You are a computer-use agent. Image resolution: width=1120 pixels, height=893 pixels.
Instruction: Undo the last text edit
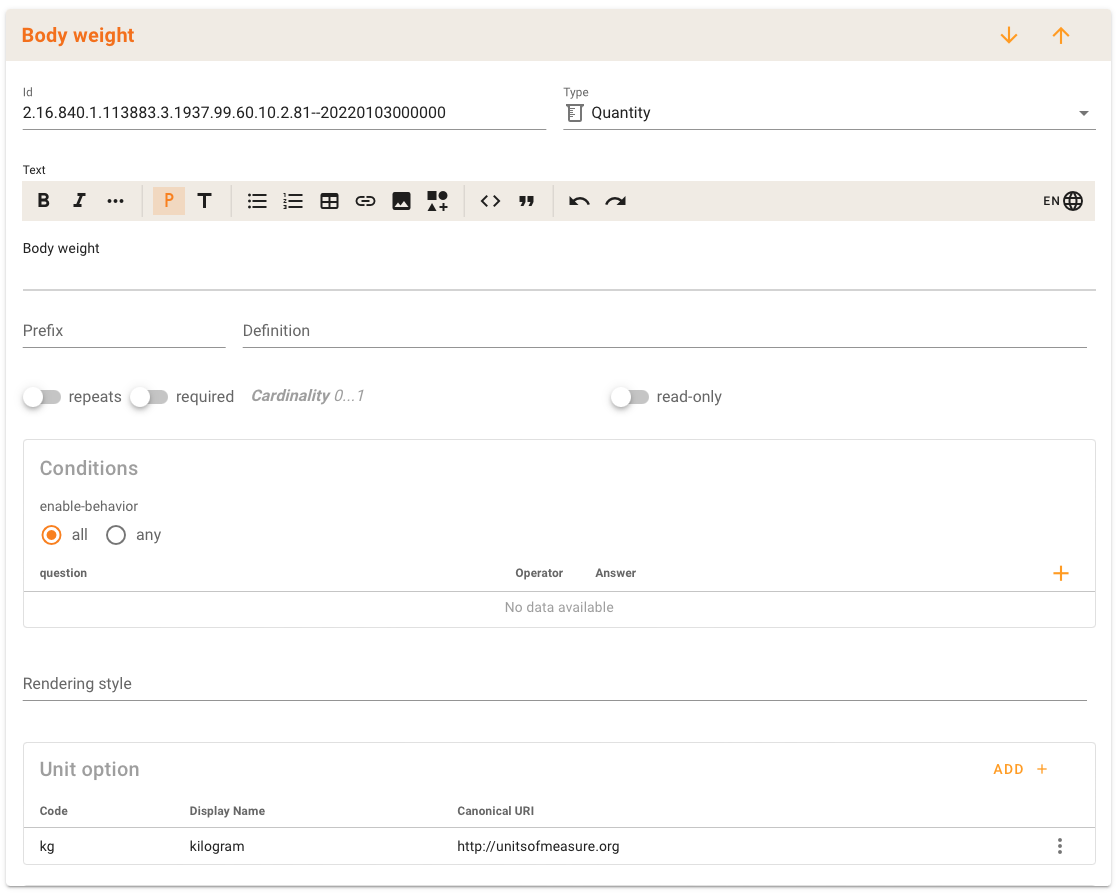click(x=579, y=201)
